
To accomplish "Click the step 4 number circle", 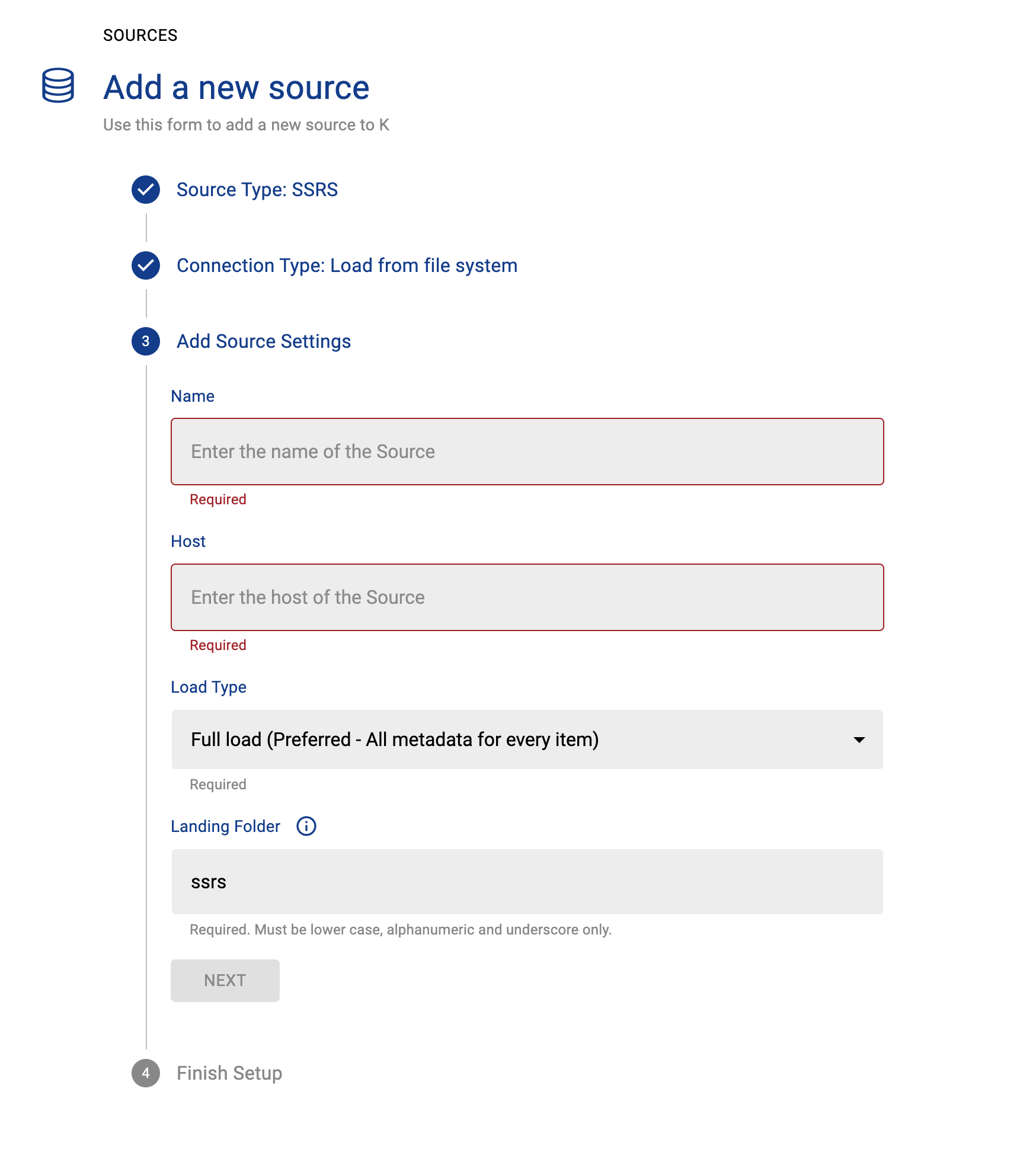I will 146,1073.
